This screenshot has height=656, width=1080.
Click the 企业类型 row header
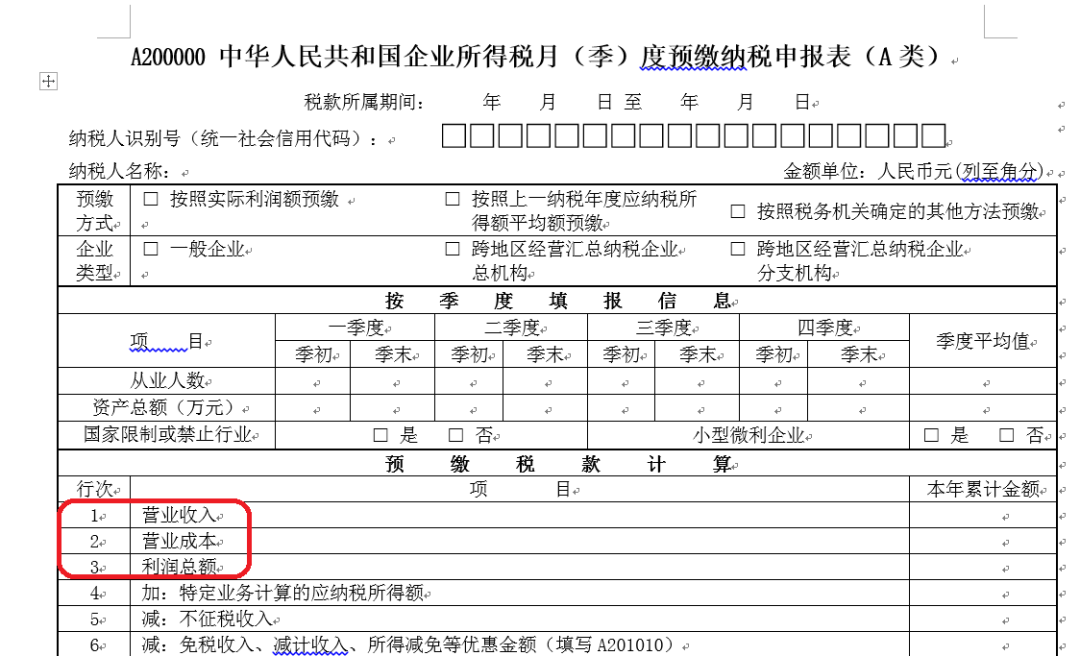point(94,260)
